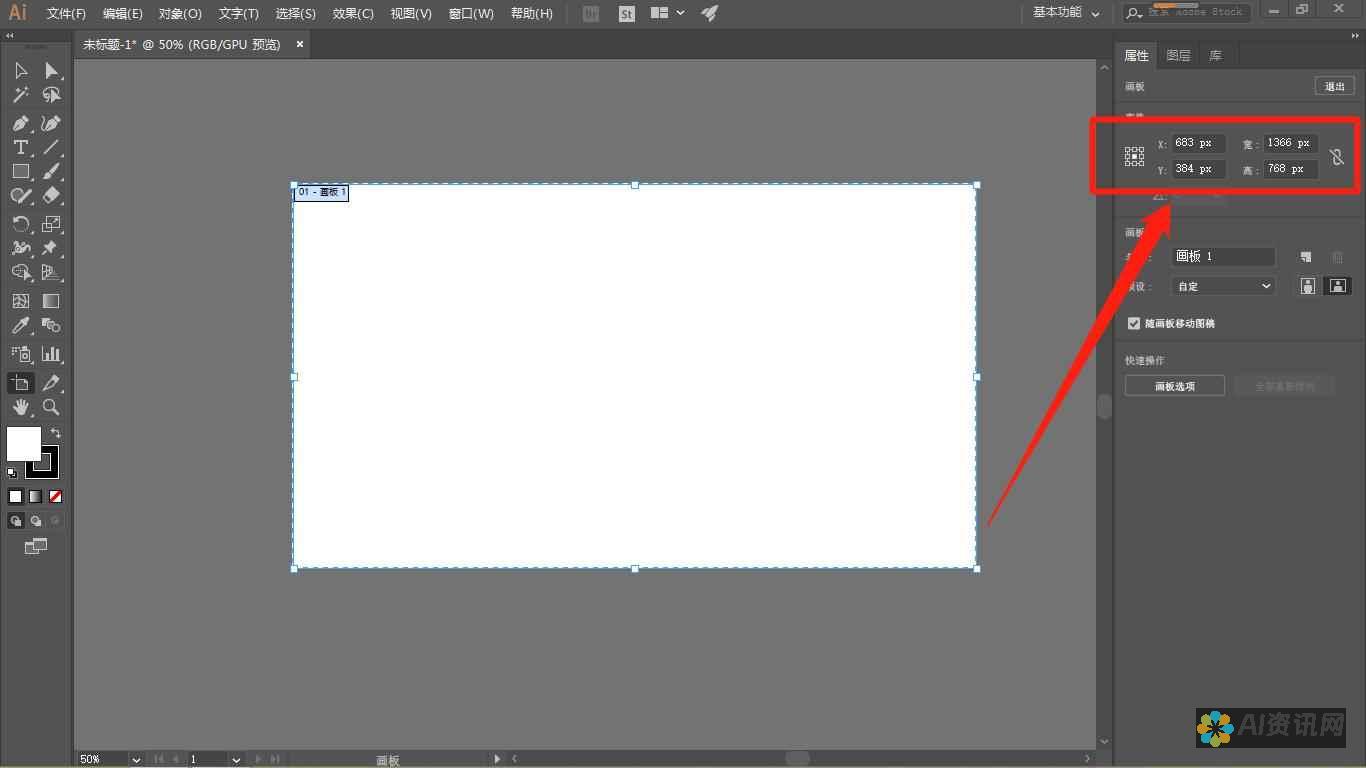Select the Type tool

coord(20,147)
